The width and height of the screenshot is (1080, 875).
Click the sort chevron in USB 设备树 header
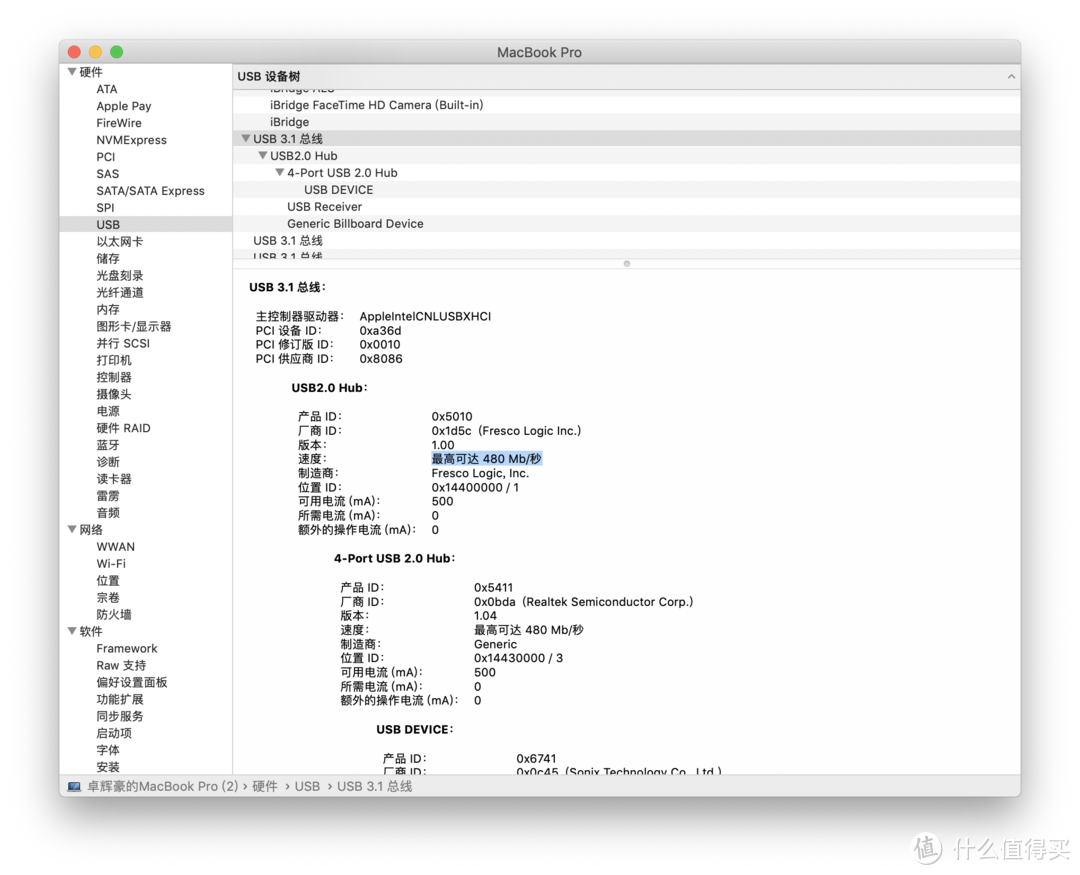(x=1011, y=77)
